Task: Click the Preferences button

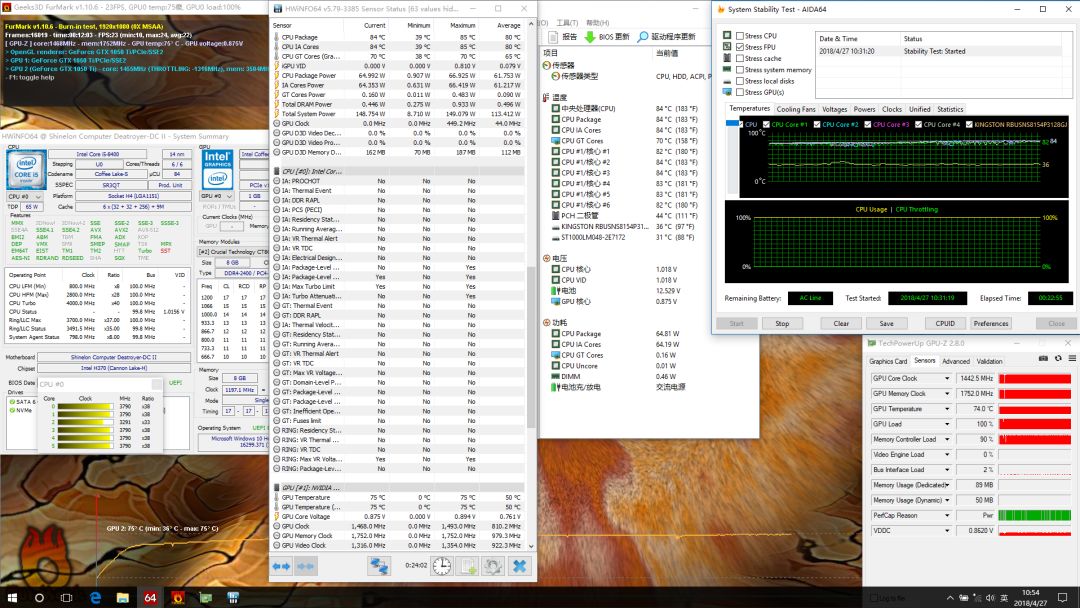Action: [x=990, y=323]
